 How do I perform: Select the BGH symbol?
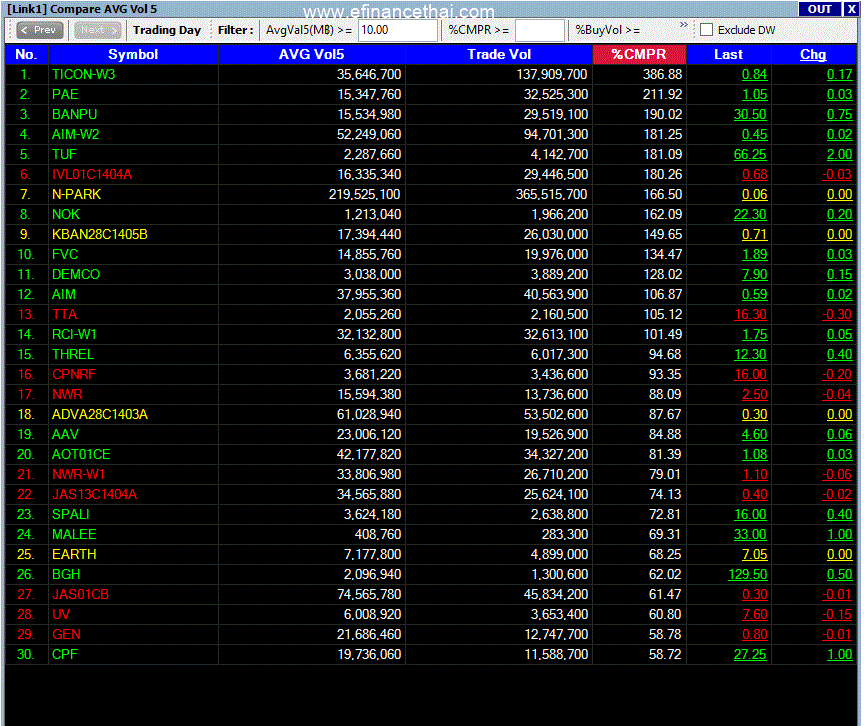66,575
